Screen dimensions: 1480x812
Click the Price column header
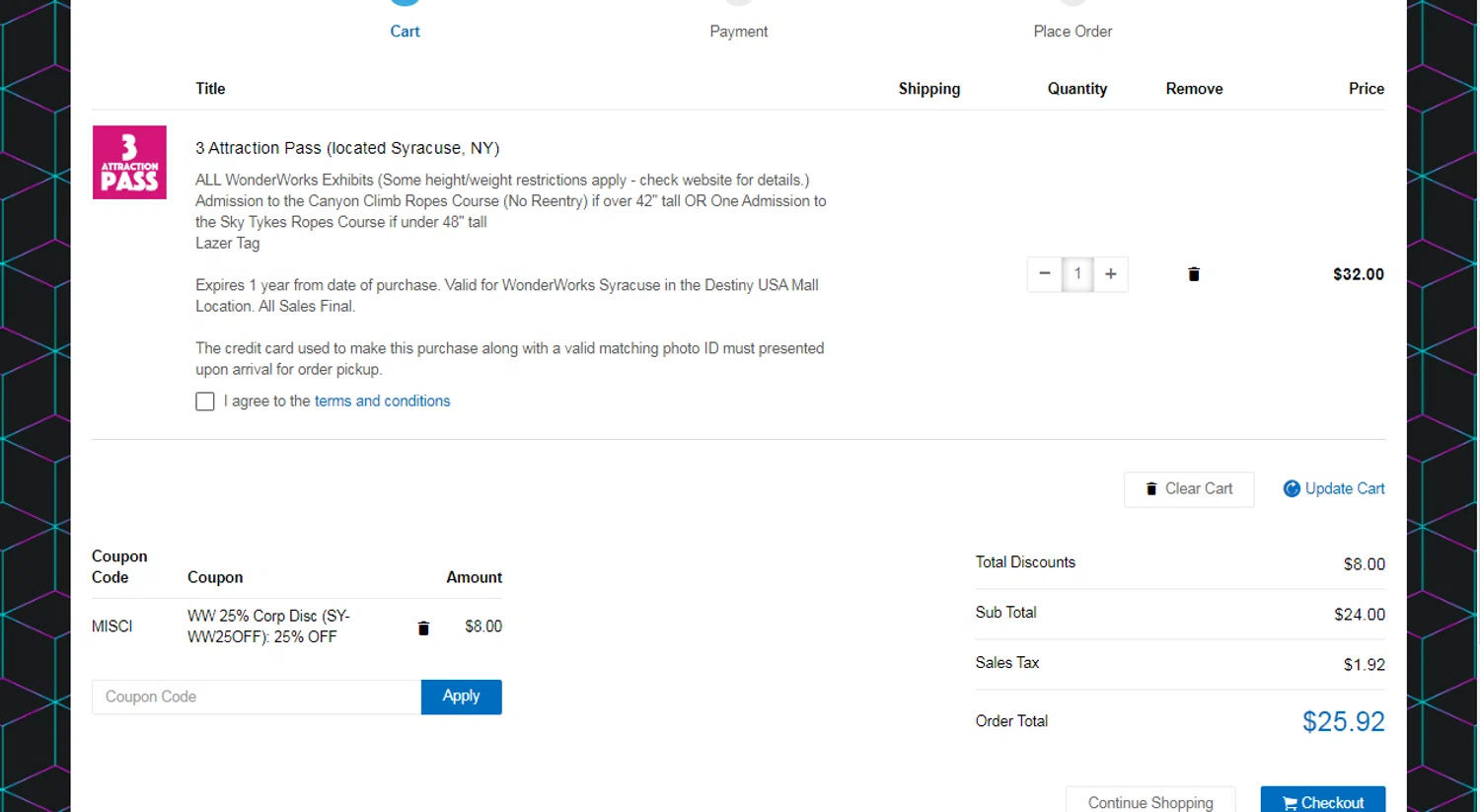tap(1367, 89)
